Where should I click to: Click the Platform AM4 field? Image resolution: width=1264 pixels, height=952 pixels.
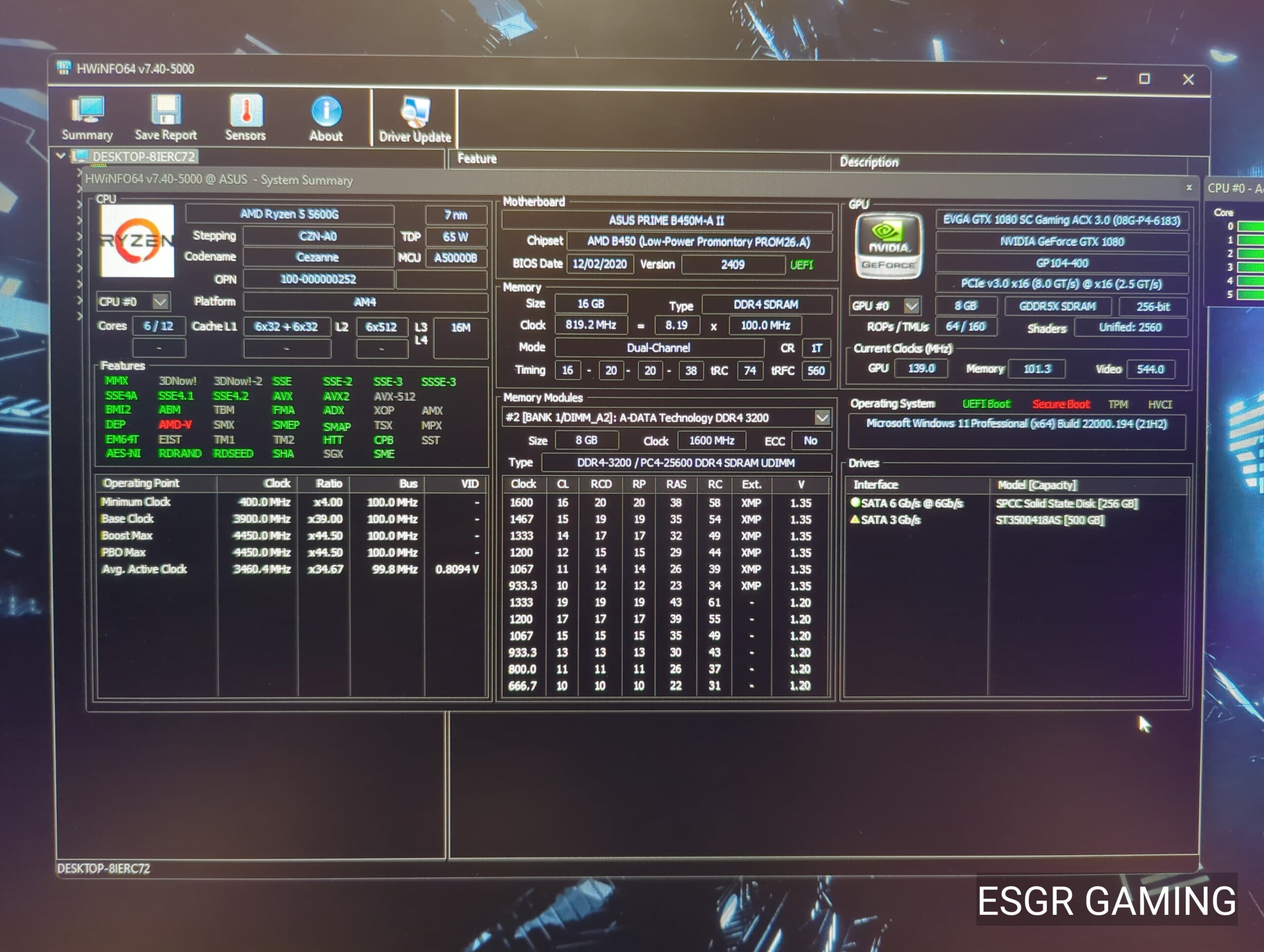pos(365,302)
